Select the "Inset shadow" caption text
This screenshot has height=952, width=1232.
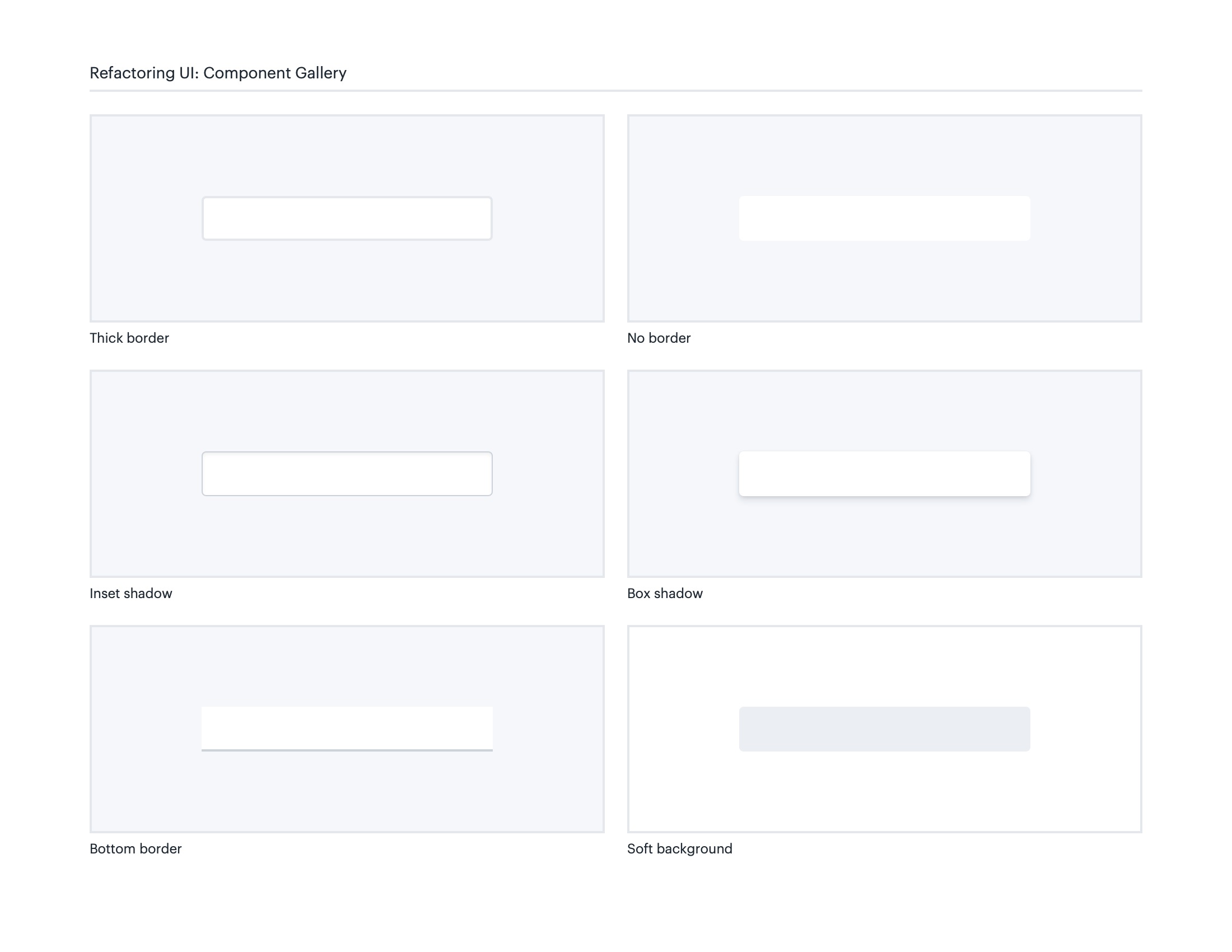click(131, 593)
